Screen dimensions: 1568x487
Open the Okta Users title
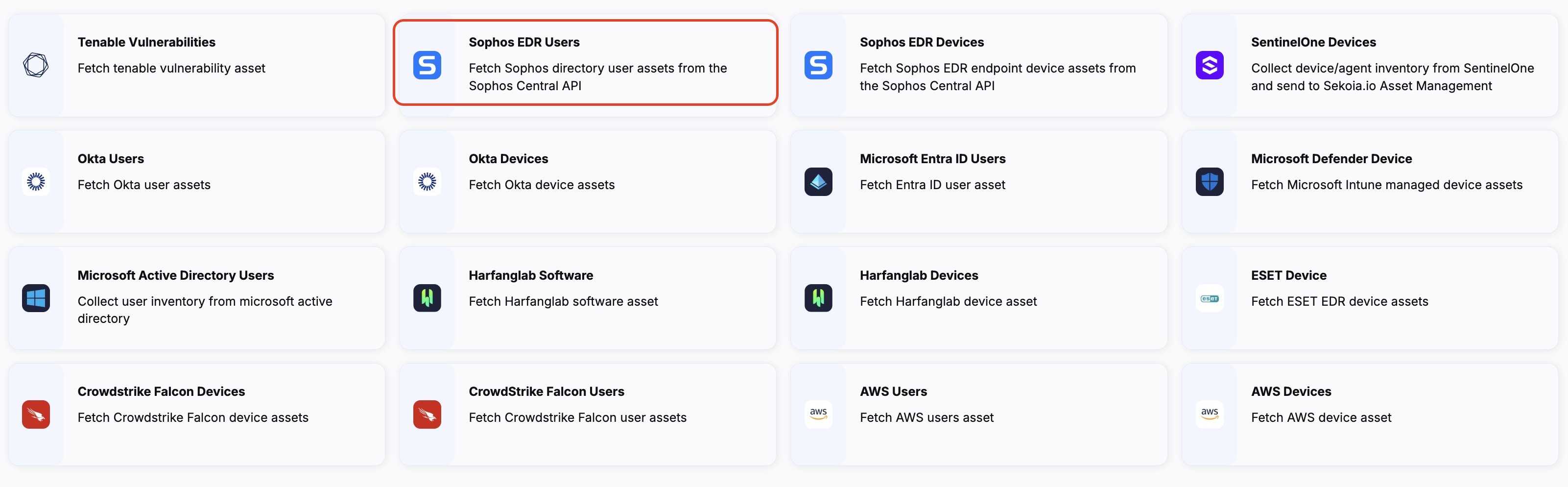pos(111,158)
